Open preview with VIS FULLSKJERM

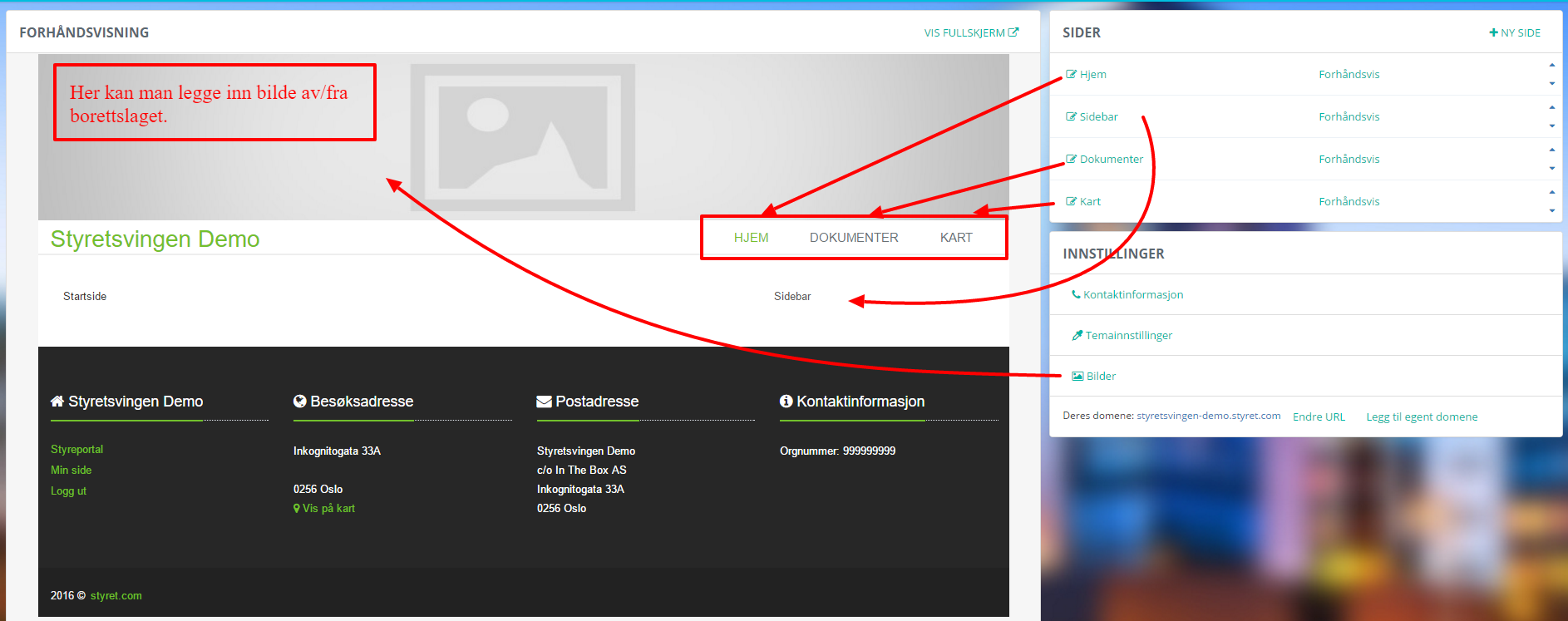click(970, 32)
